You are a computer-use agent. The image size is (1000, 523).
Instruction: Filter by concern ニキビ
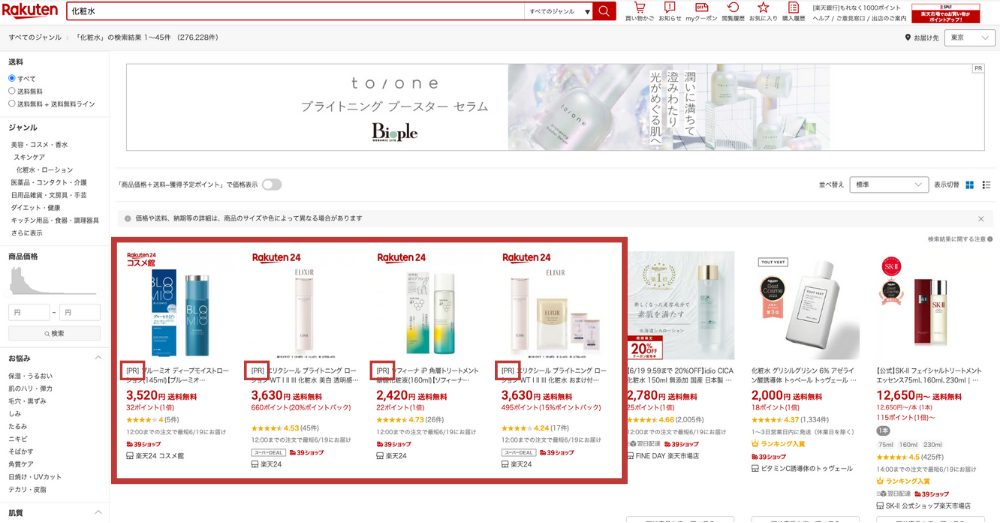click(18, 439)
